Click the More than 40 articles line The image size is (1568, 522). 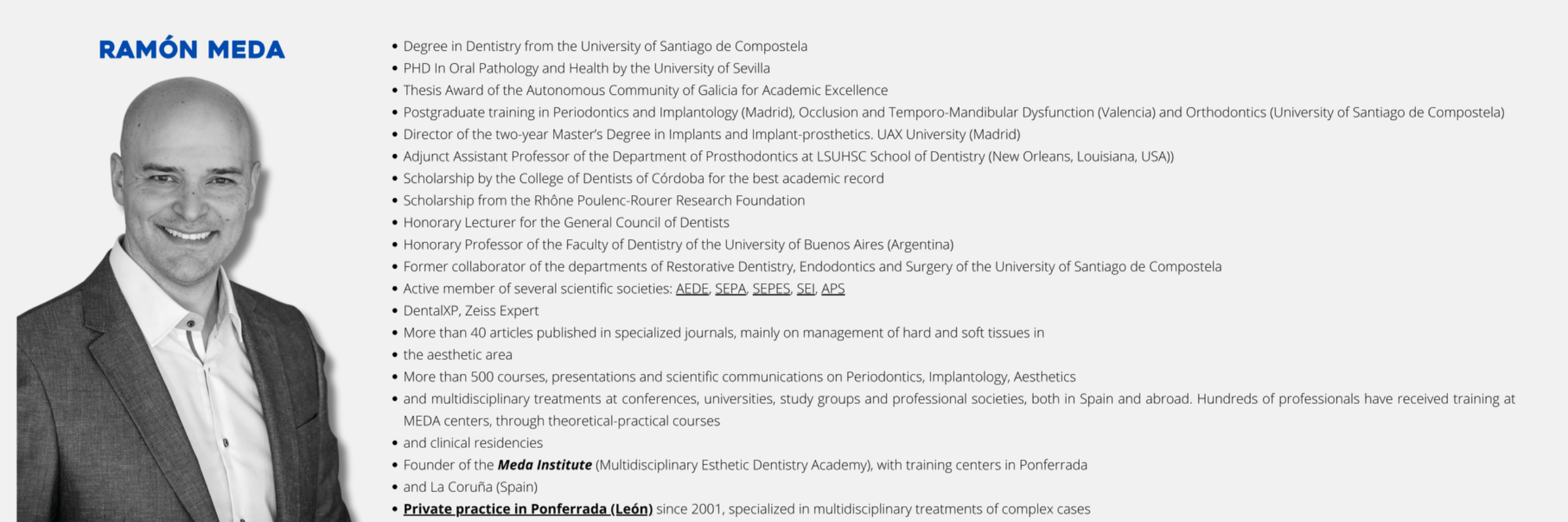723,333
